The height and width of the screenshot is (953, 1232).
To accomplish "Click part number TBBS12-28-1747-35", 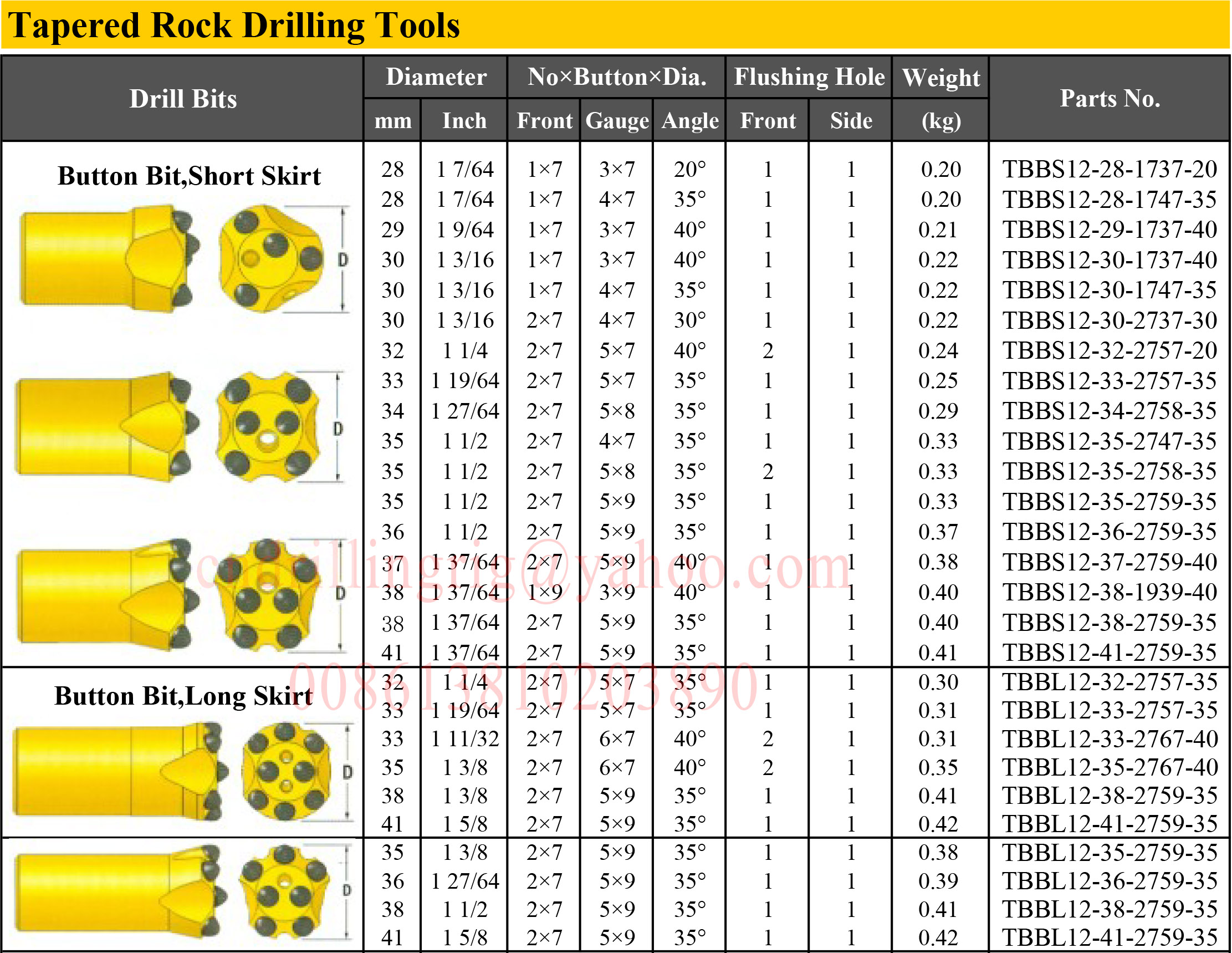I will 1109,200.
